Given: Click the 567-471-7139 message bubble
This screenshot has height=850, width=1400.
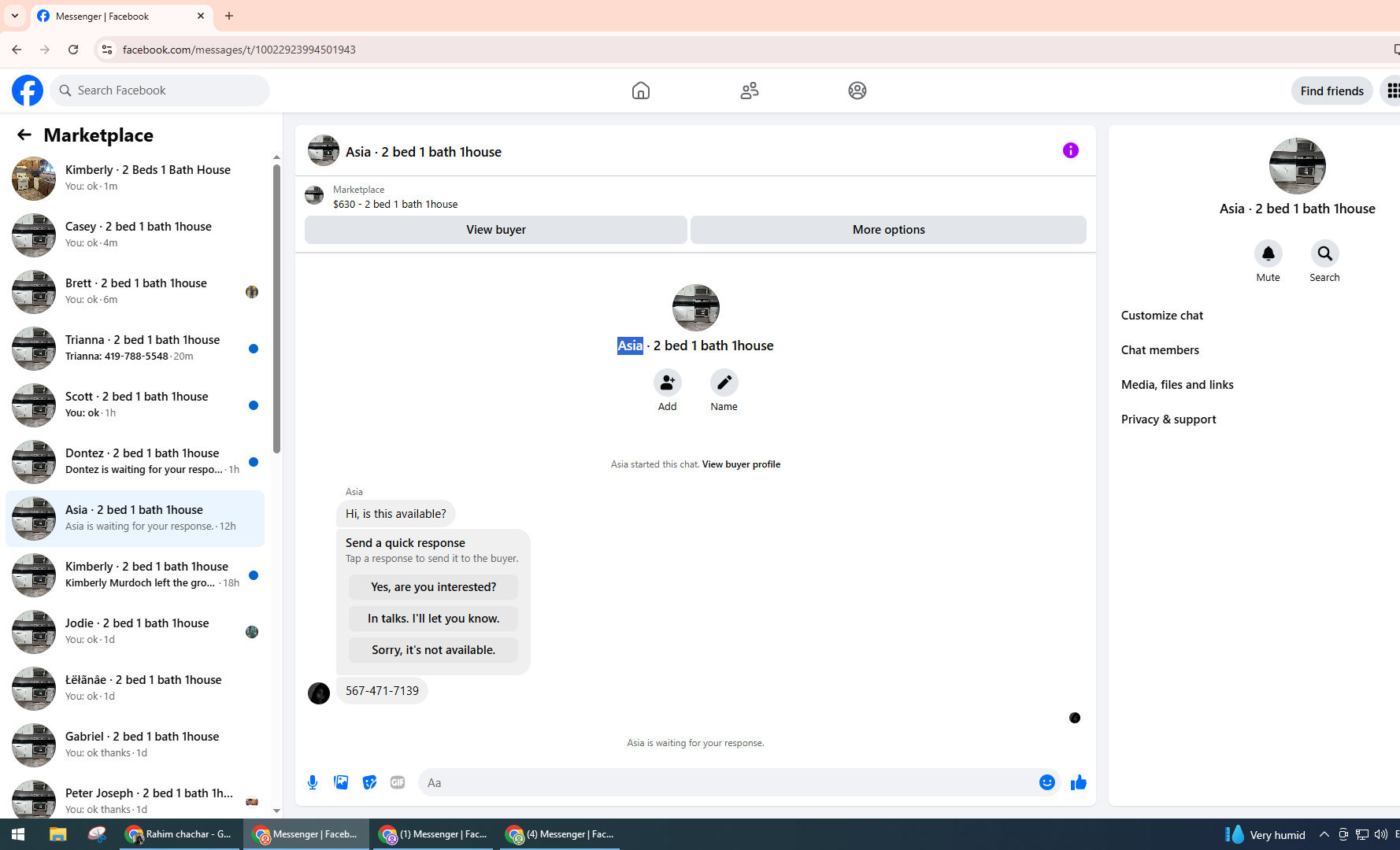Looking at the screenshot, I should [382, 691].
